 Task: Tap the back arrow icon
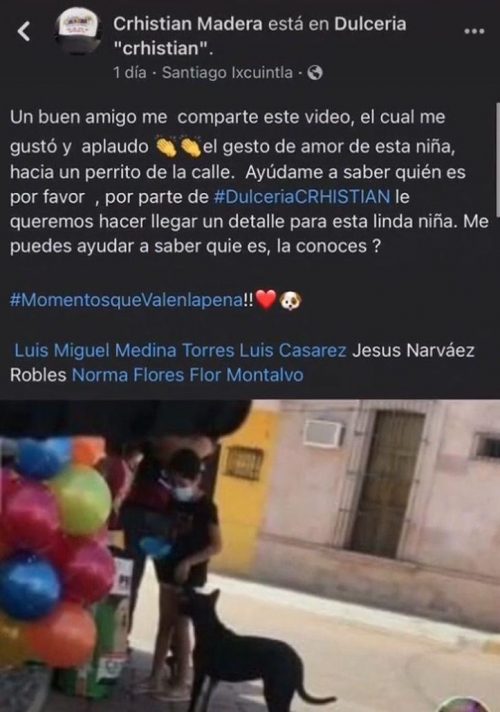click(24, 31)
